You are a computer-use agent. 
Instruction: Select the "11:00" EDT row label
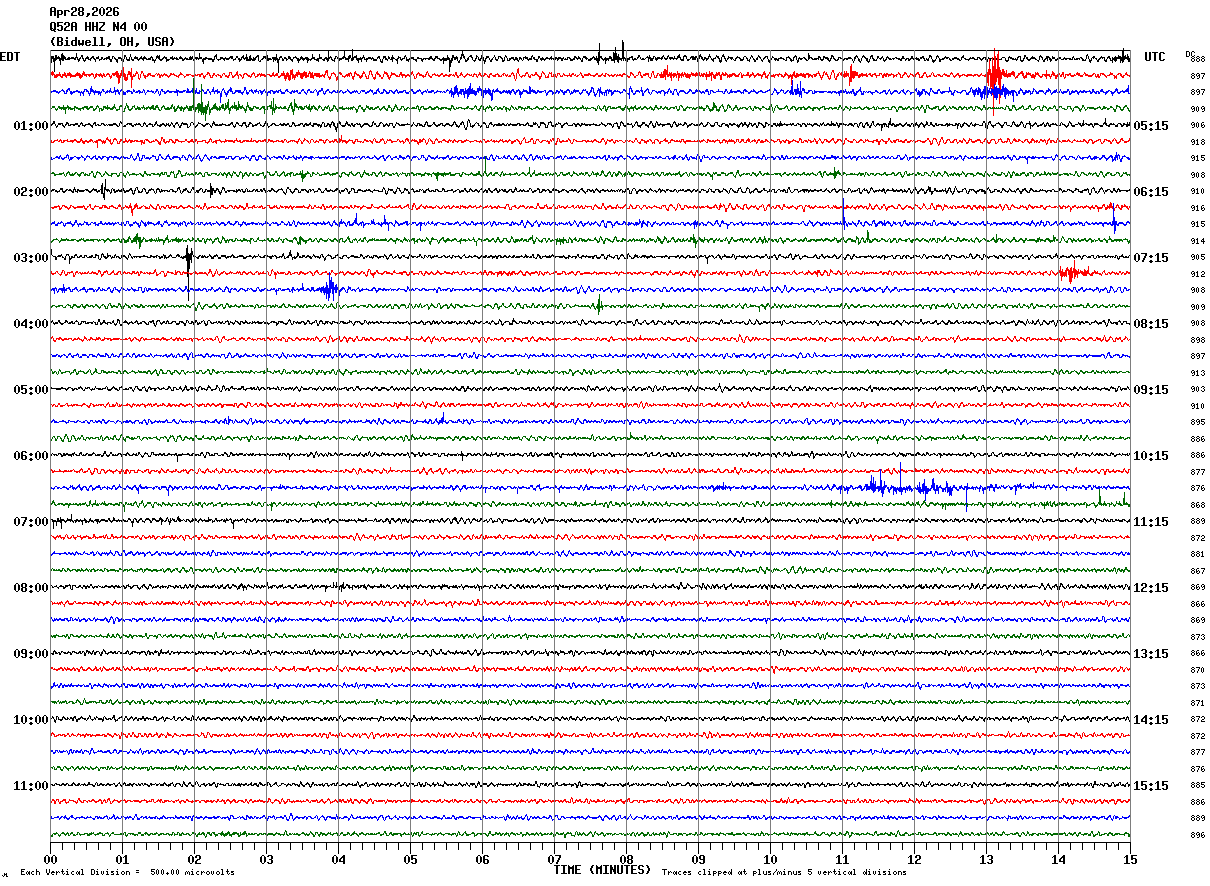[30, 786]
